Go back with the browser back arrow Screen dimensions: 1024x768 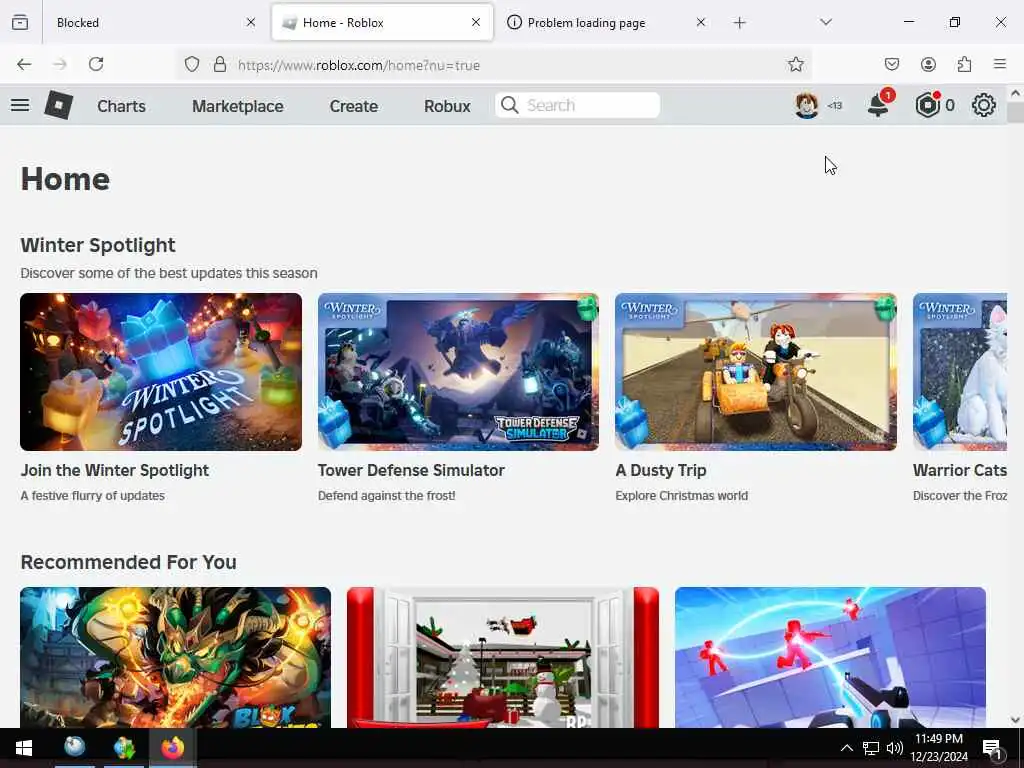point(24,64)
